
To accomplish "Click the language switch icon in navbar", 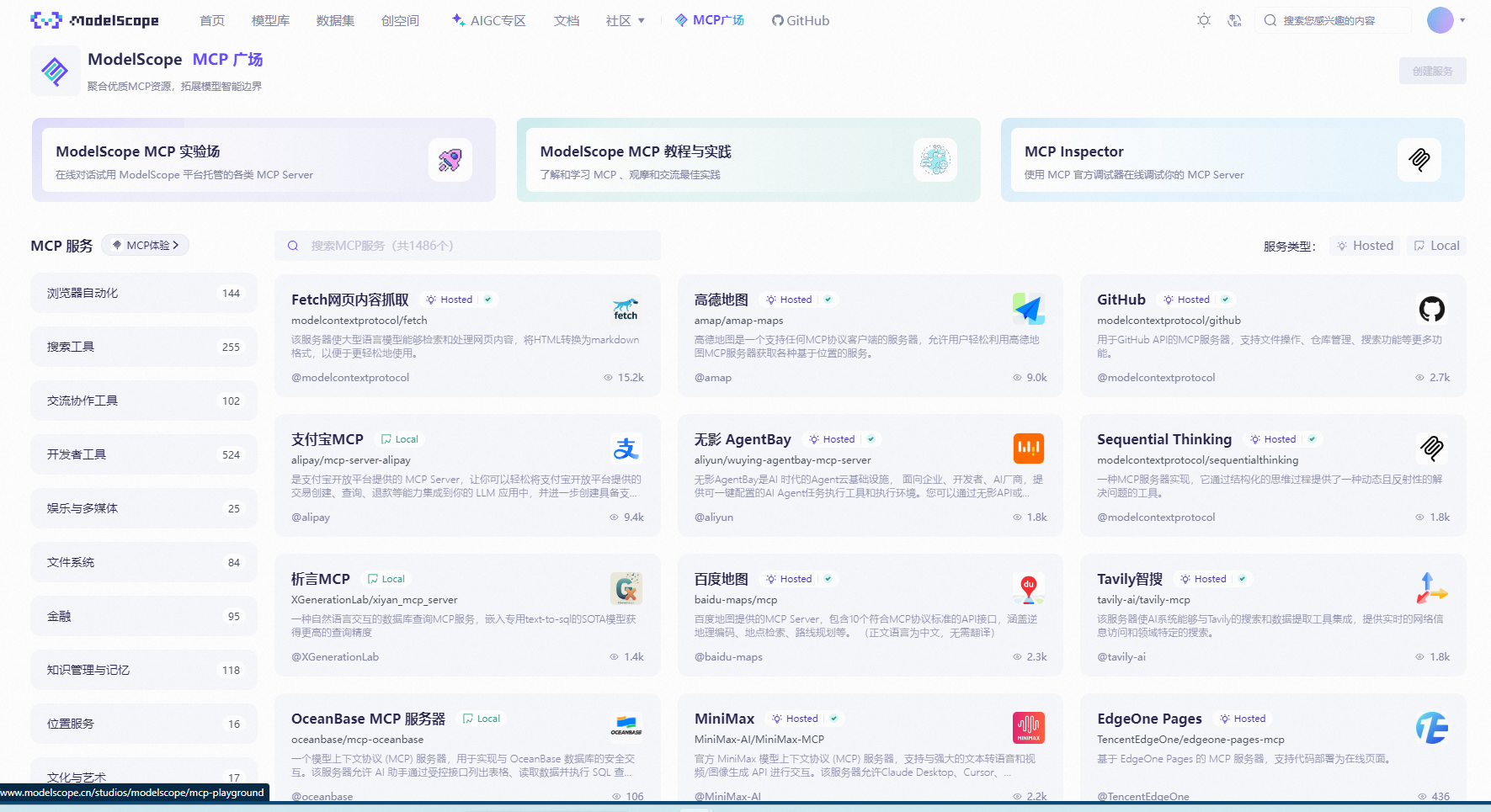I will [x=1235, y=20].
